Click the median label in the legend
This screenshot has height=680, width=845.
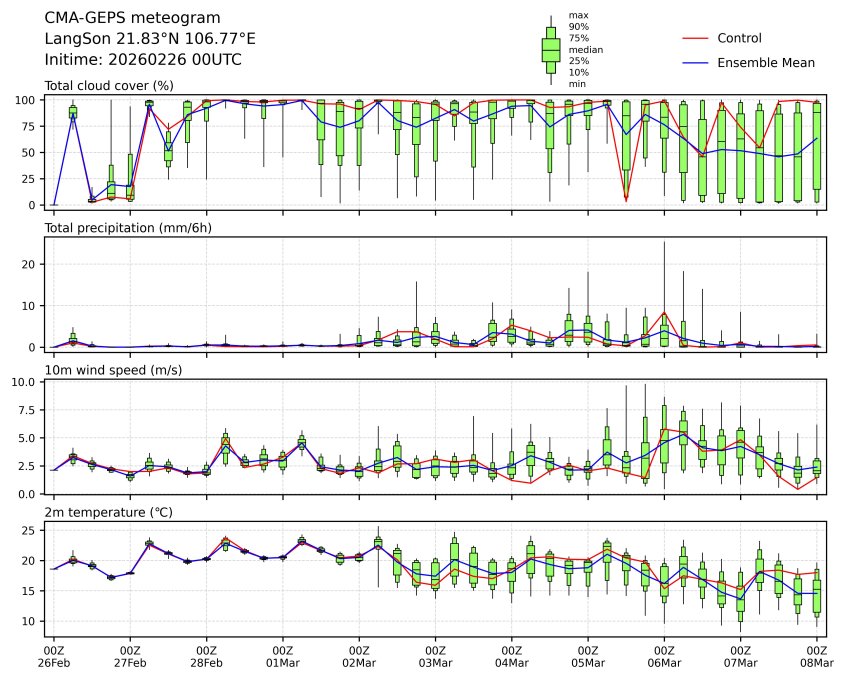click(579, 49)
